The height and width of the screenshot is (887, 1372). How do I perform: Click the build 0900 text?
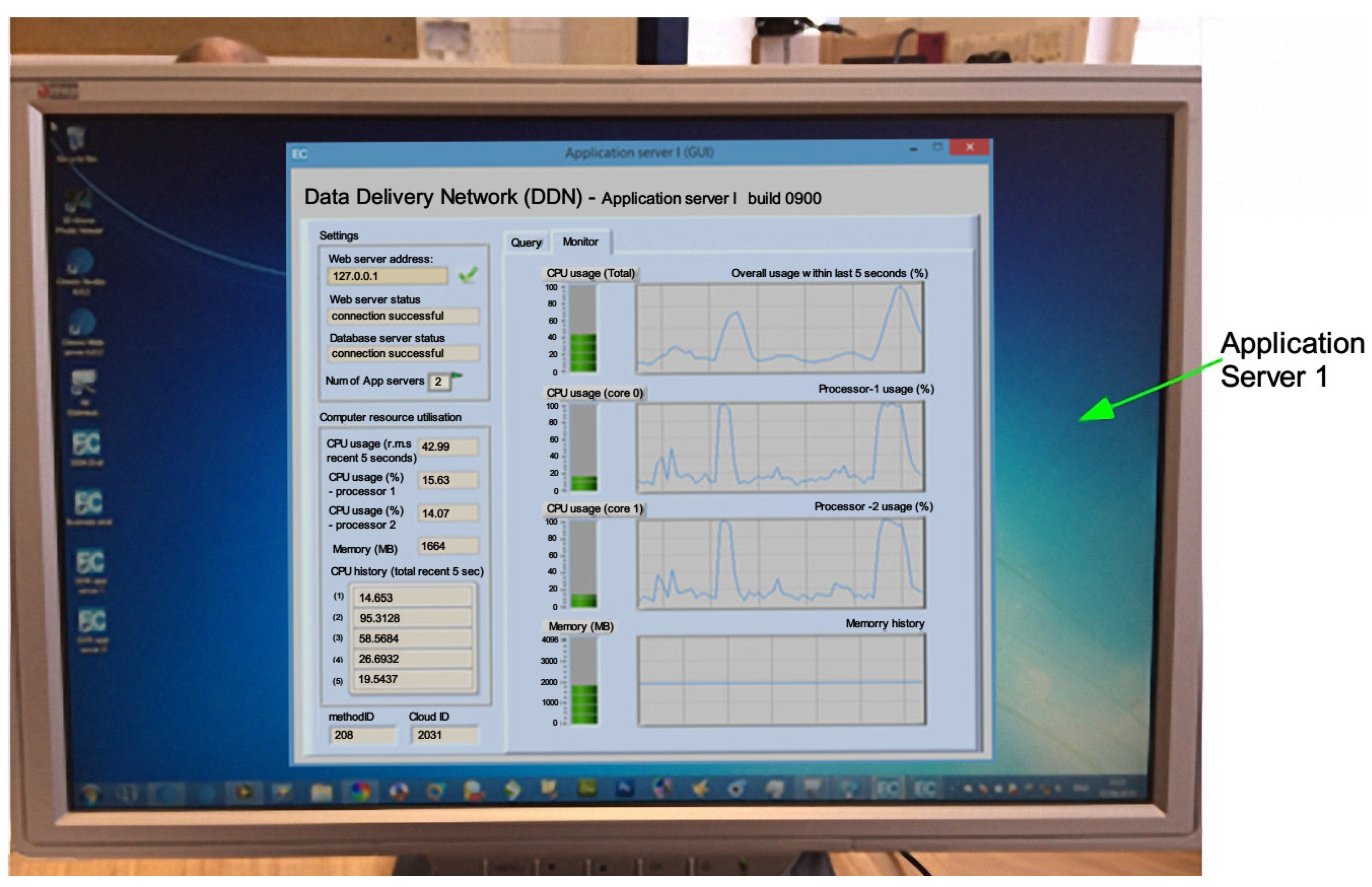pyautogui.click(x=784, y=199)
